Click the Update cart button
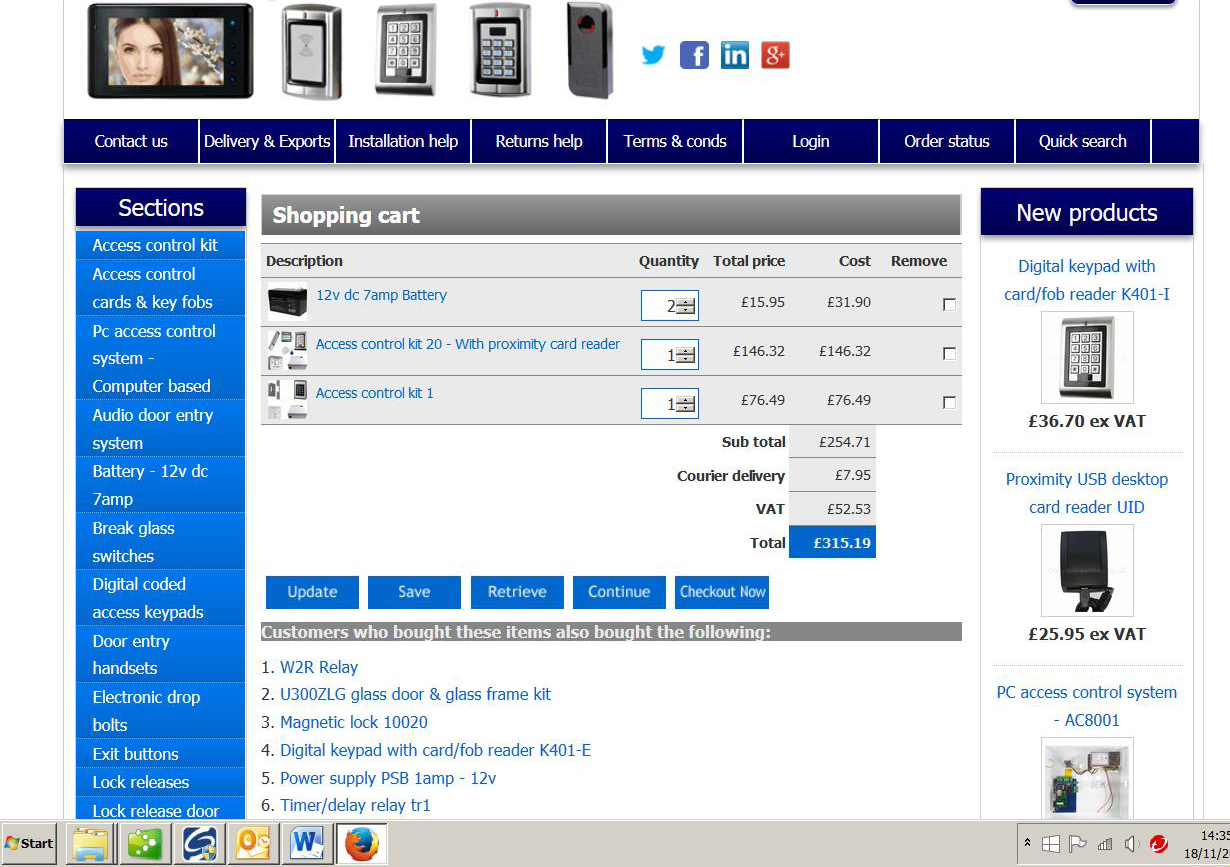This screenshot has width=1230, height=867. pos(312,592)
